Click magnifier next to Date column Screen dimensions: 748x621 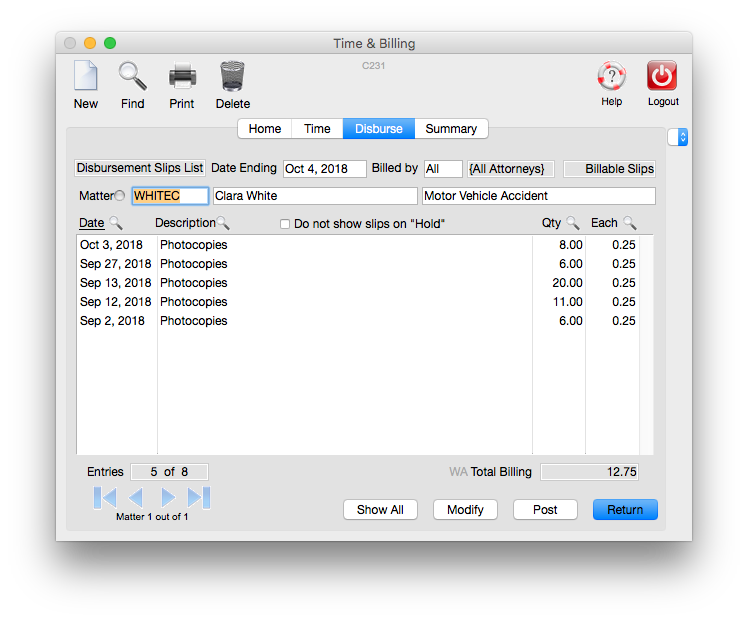[116, 223]
